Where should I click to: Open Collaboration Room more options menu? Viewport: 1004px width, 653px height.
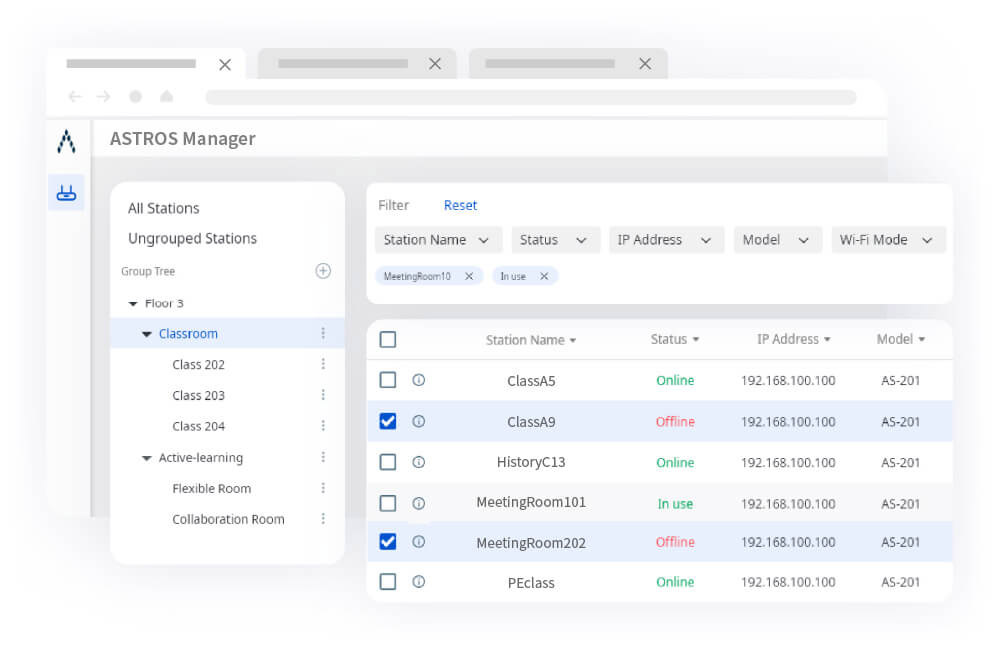coord(323,519)
